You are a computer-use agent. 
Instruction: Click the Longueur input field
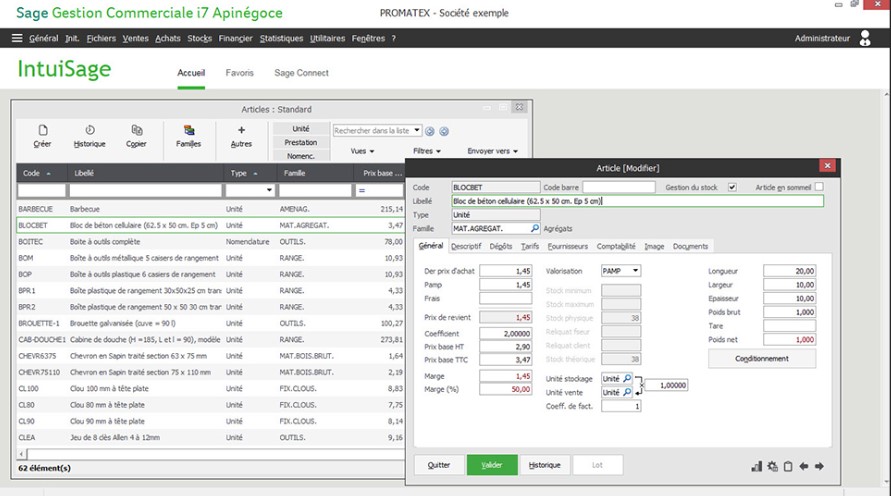[789, 271]
